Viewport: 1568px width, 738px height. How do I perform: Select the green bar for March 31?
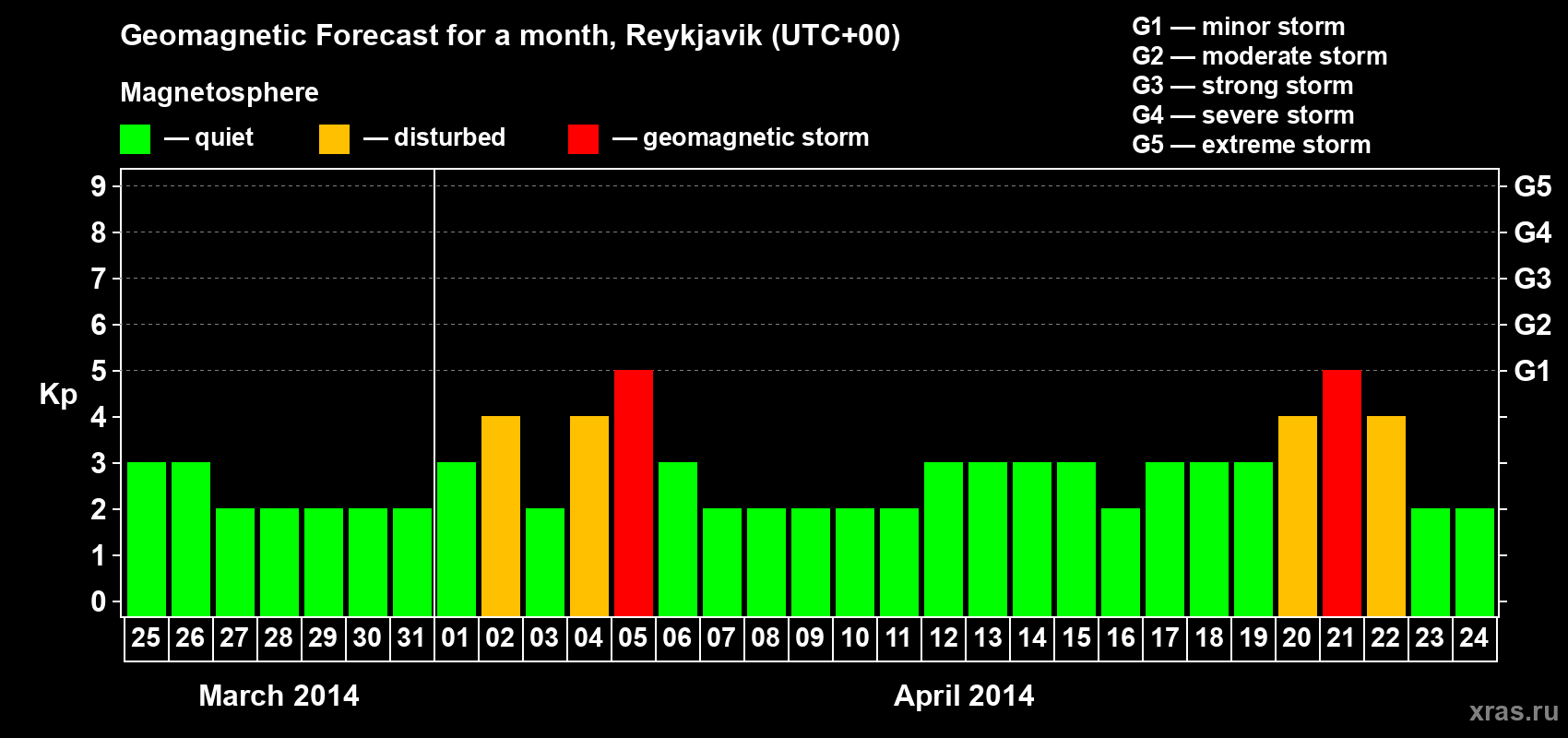412,562
